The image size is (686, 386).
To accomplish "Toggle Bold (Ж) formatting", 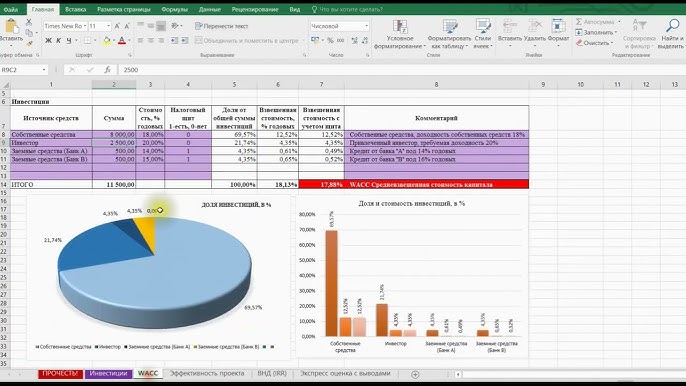I will (48, 41).
